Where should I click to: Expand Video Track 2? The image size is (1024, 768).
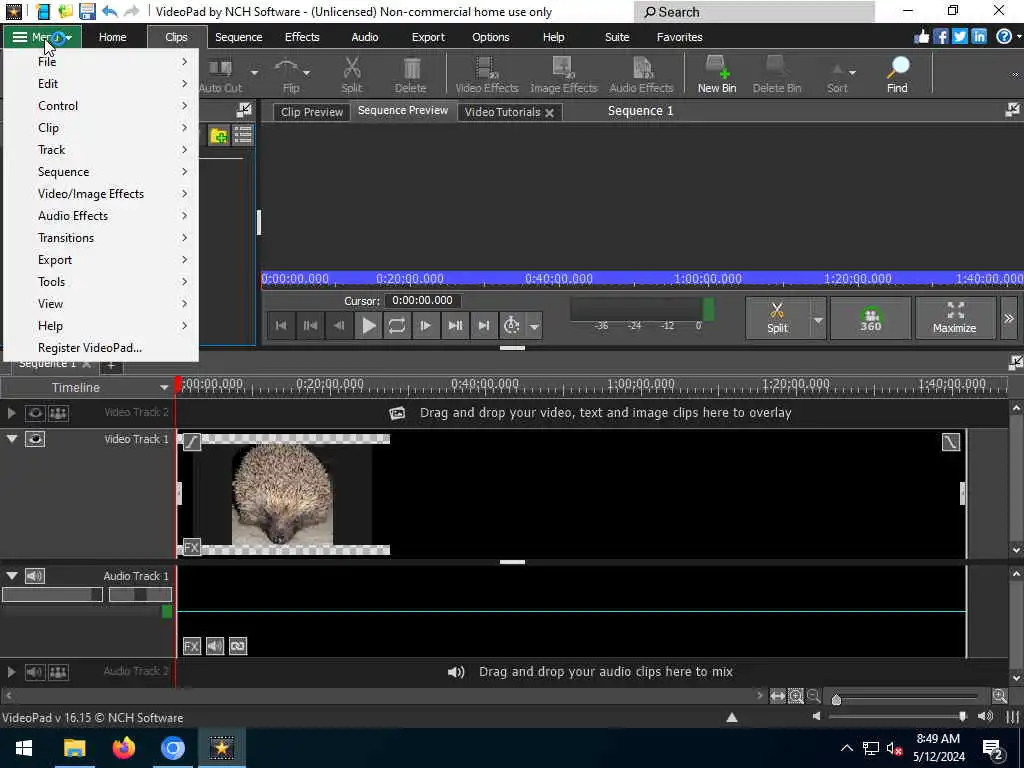tap(12, 413)
